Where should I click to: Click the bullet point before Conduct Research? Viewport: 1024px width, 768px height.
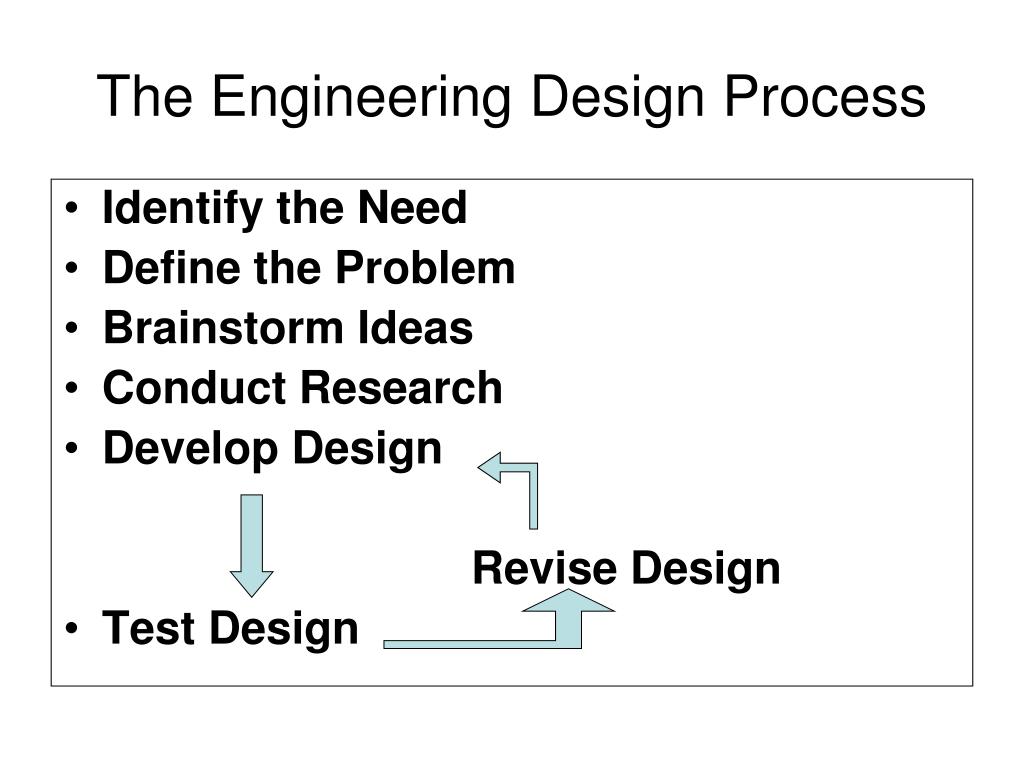[72, 388]
